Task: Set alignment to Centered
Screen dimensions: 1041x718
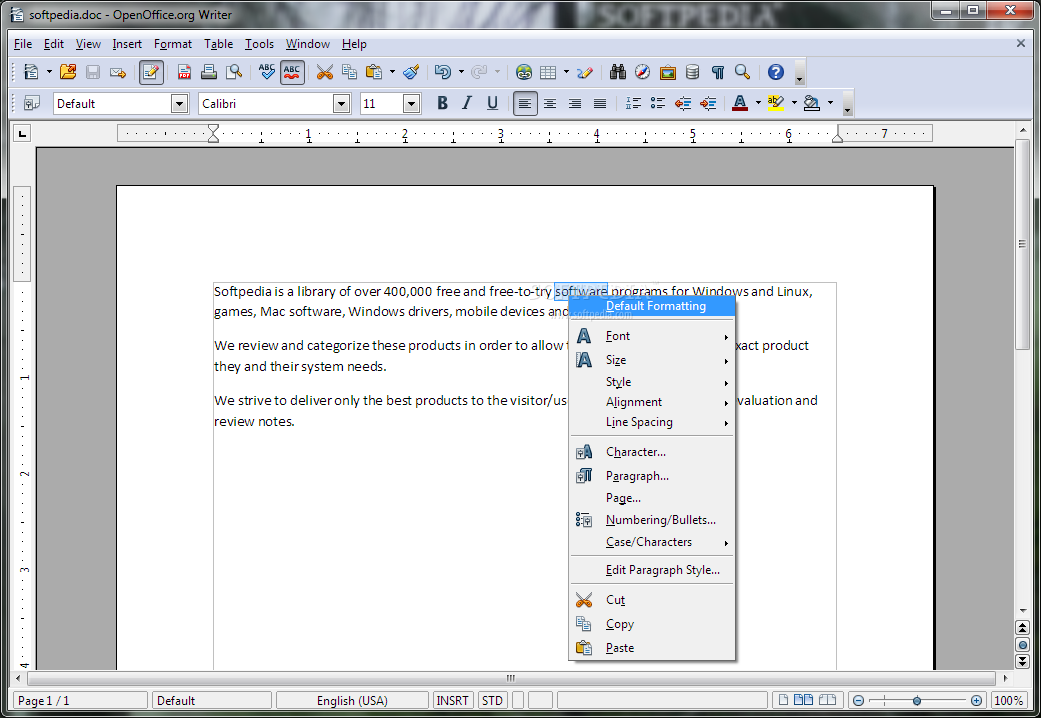Action: tap(550, 103)
